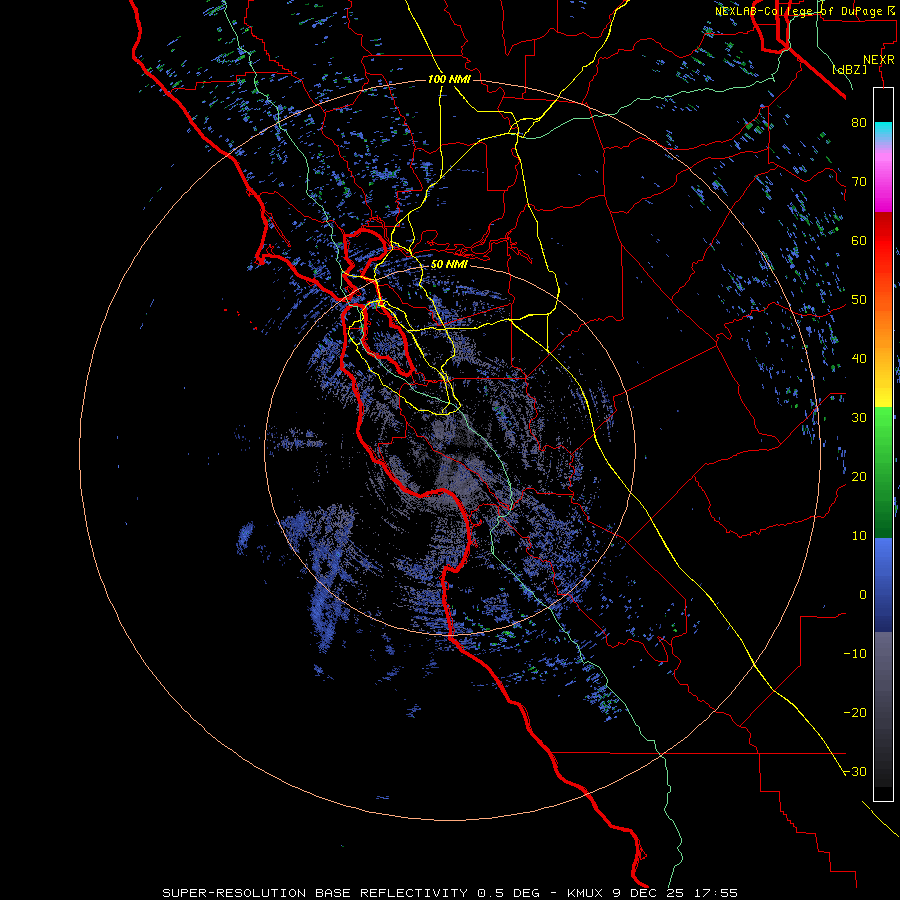Screen dimensions: 900x900
Task: Click the NEXR label above the scale
Action: point(879,60)
